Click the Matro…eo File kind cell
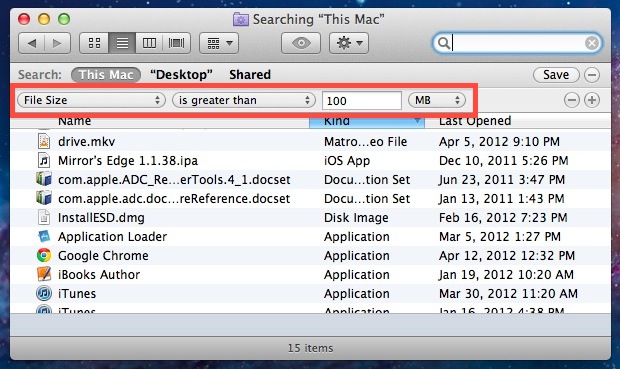The image size is (620, 369). coord(365,142)
